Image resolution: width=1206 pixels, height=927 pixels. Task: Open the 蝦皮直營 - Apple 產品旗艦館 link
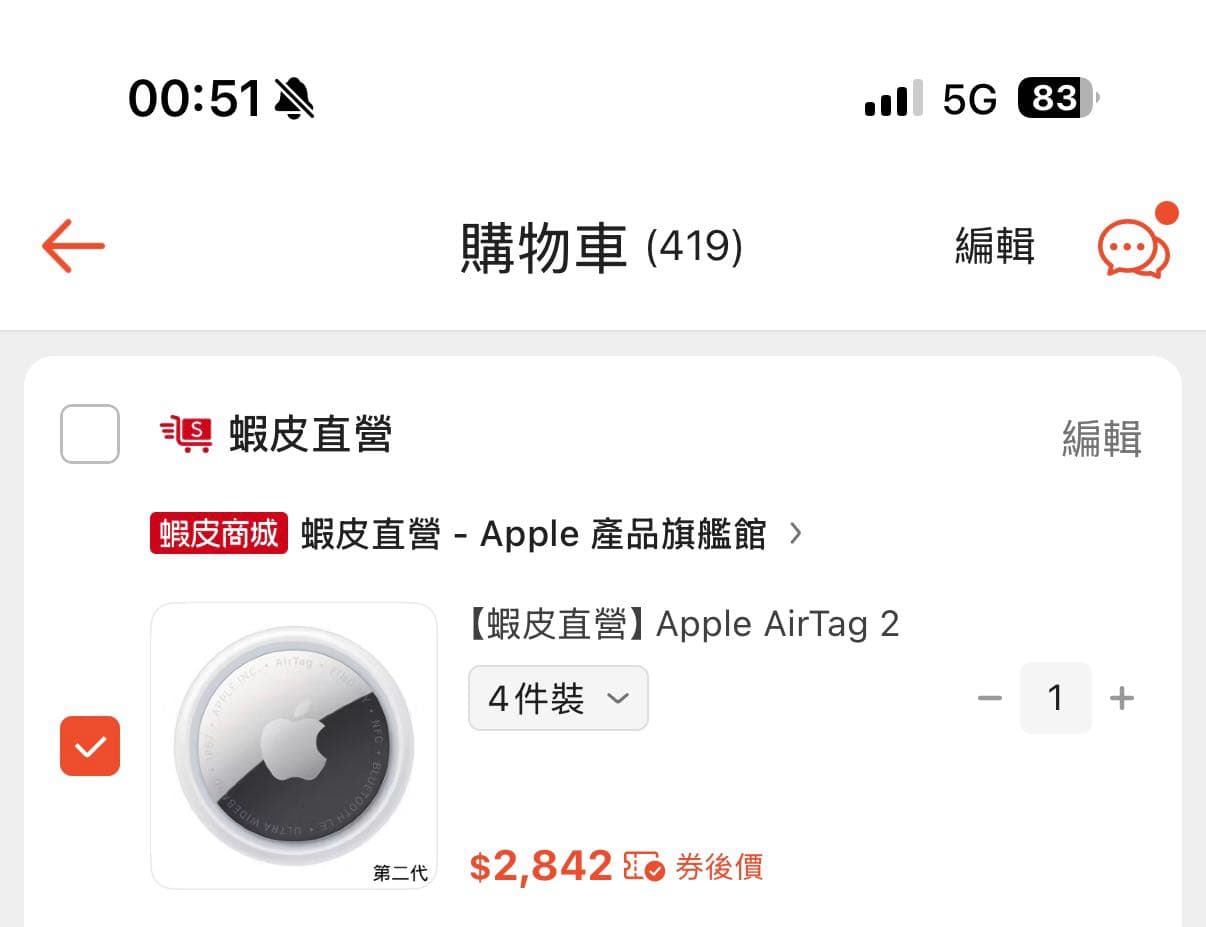click(x=533, y=534)
